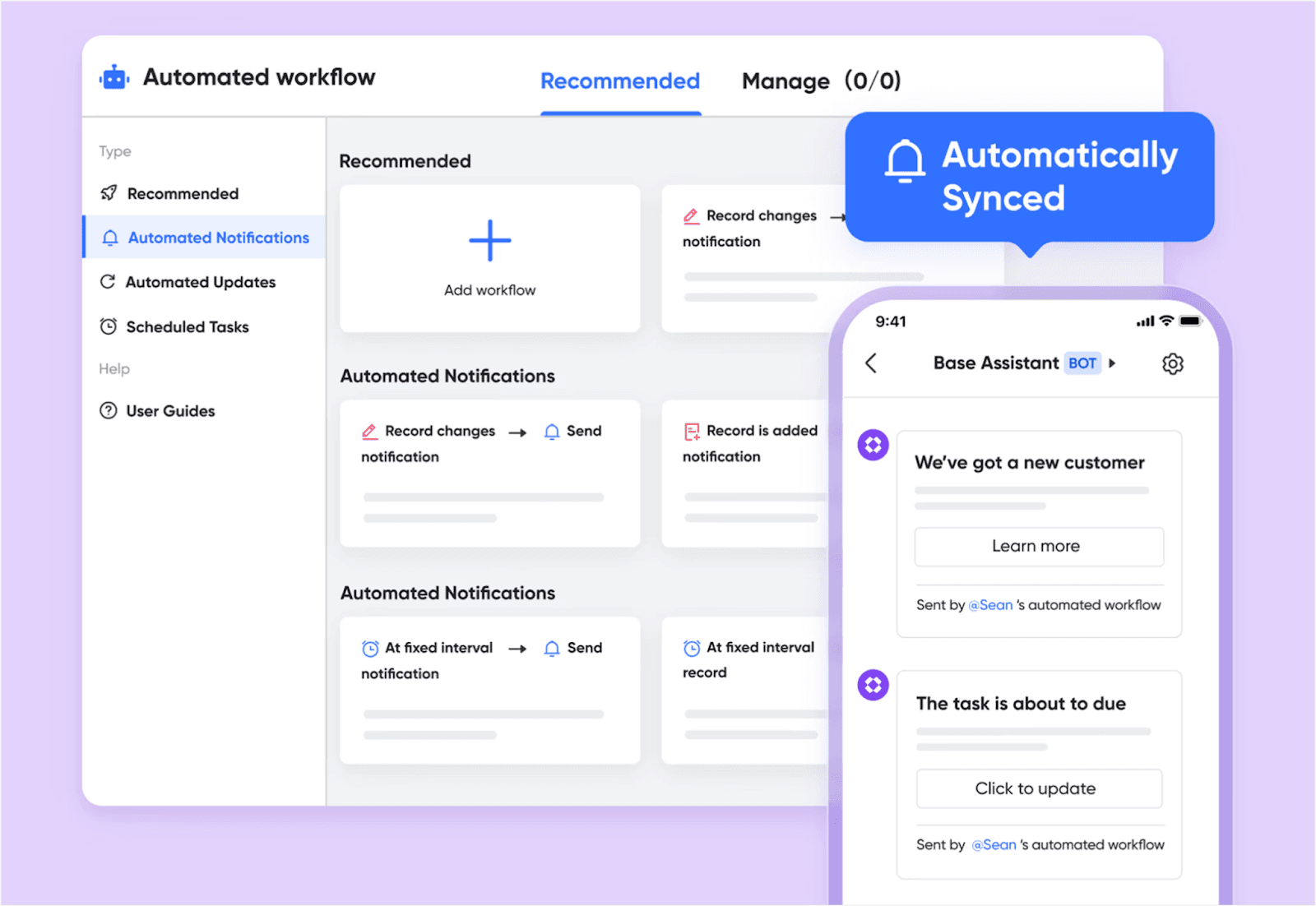1316x906 pixels.
Task: Switch to the Recommended tab
Action: [619, 81]
